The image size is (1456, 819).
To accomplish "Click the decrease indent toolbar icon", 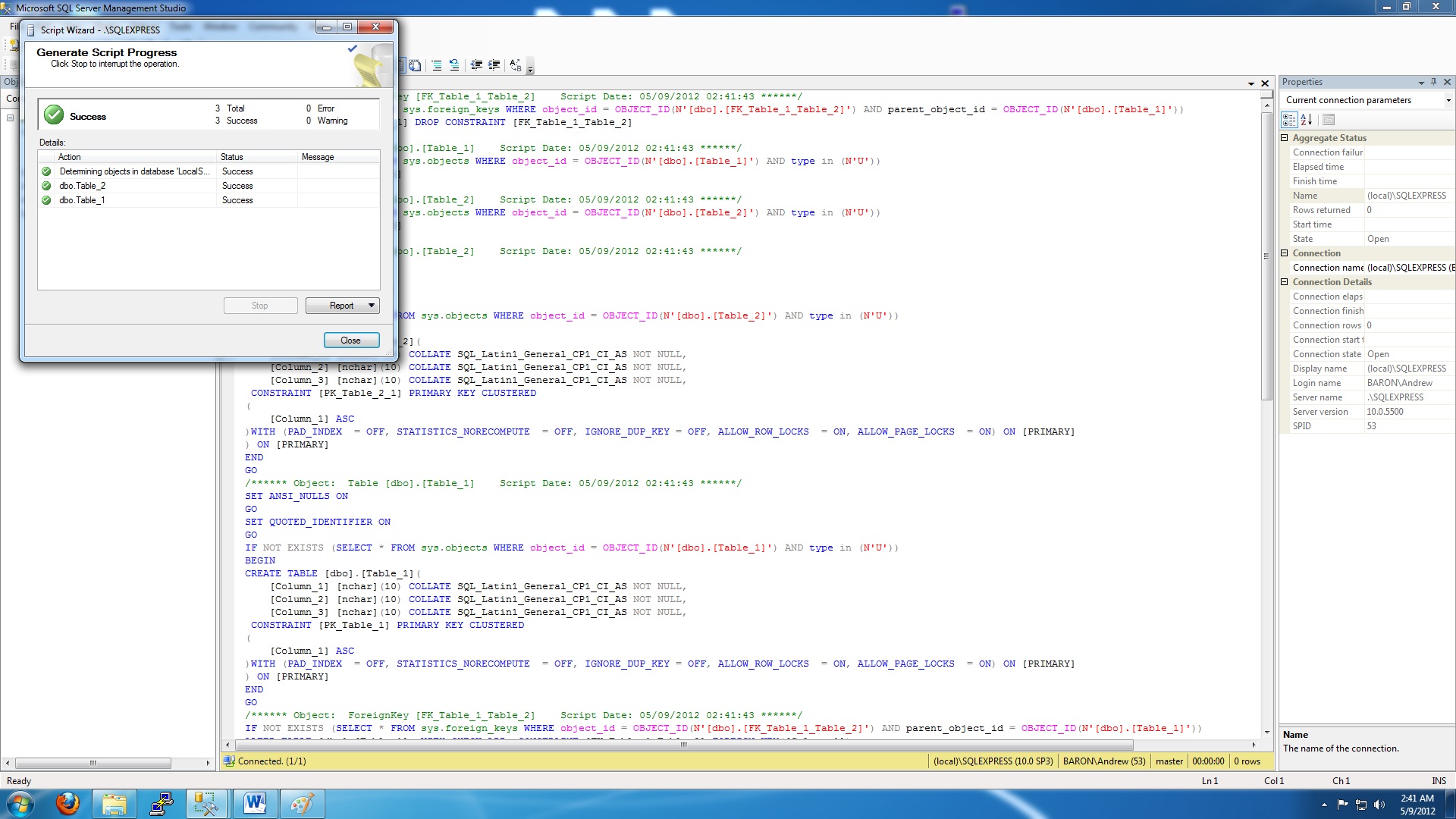I will 476,65.
